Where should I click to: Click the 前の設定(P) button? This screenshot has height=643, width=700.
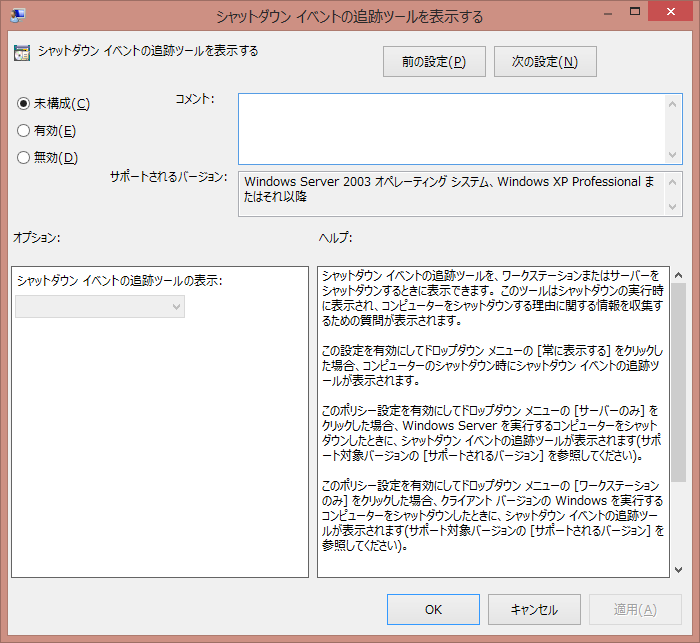coord(434,62)
